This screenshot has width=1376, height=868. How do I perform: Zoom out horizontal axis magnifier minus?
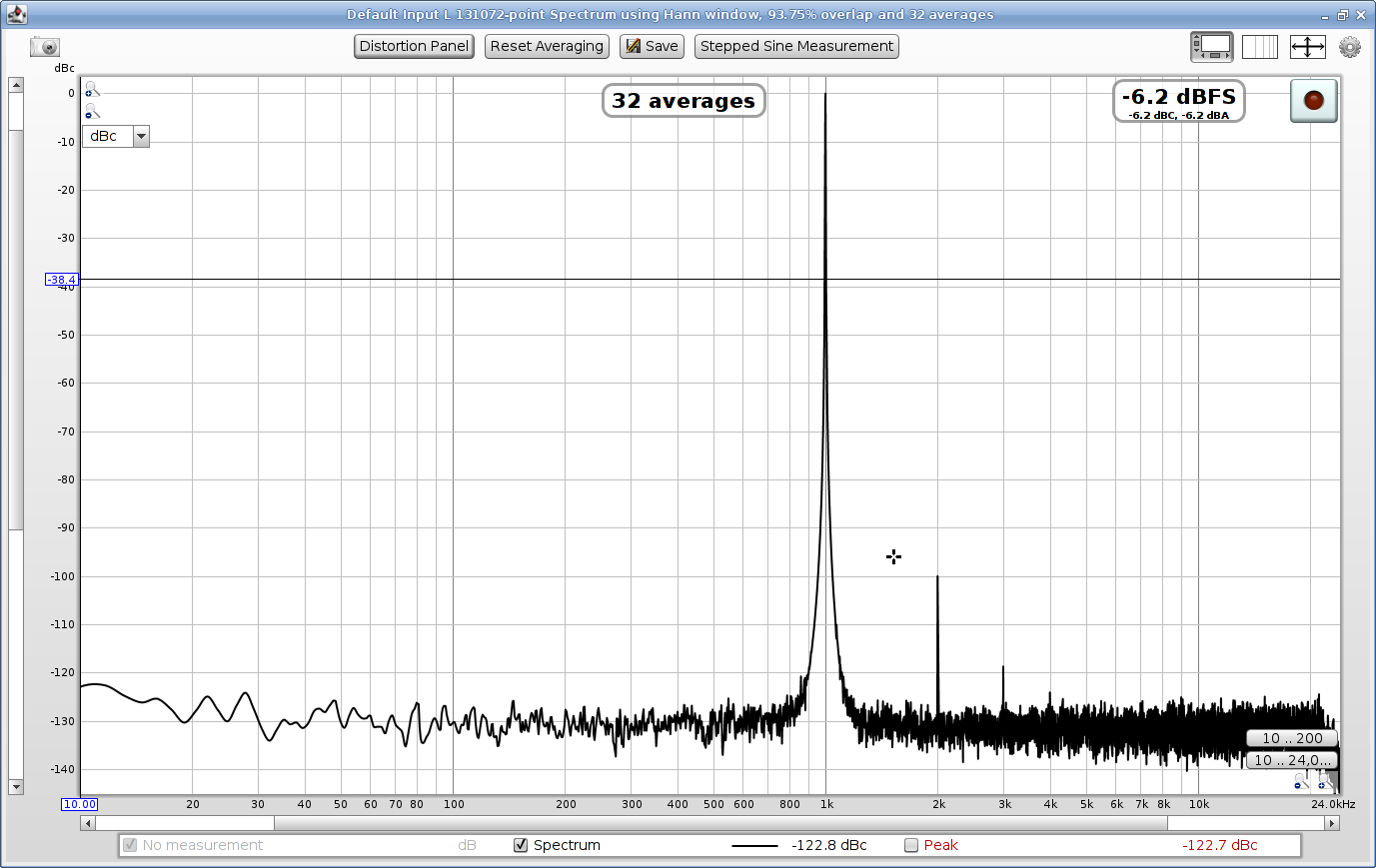pyautogui.click(x=1301, y=782)
